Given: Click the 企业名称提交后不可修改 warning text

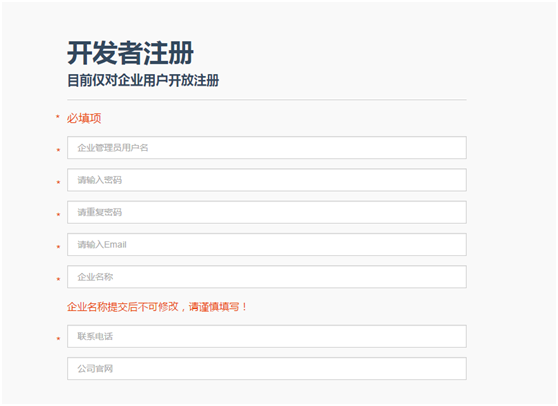Looking at the screenshot, I should [123, 306].
